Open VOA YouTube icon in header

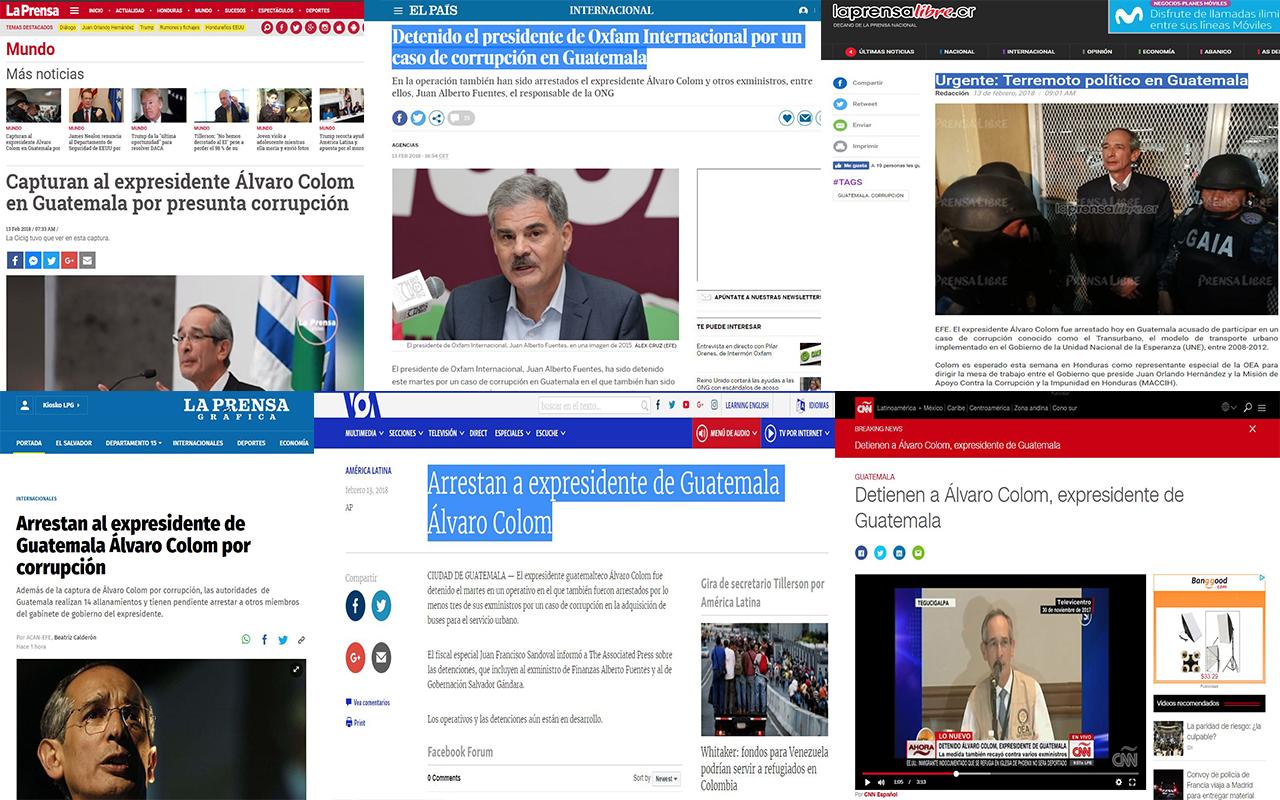(686, 405)
